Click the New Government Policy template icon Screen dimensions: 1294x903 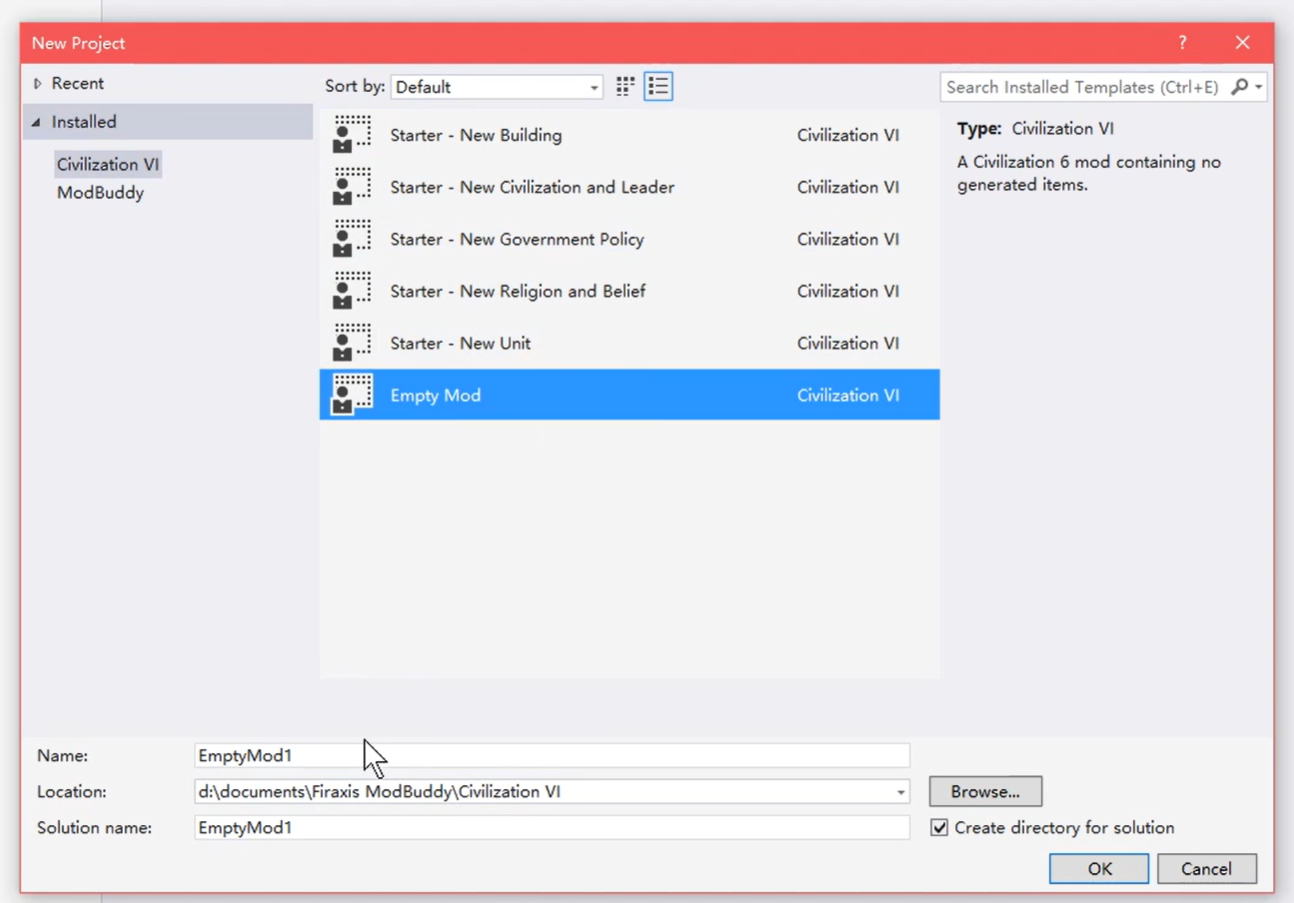click(352, 239)
